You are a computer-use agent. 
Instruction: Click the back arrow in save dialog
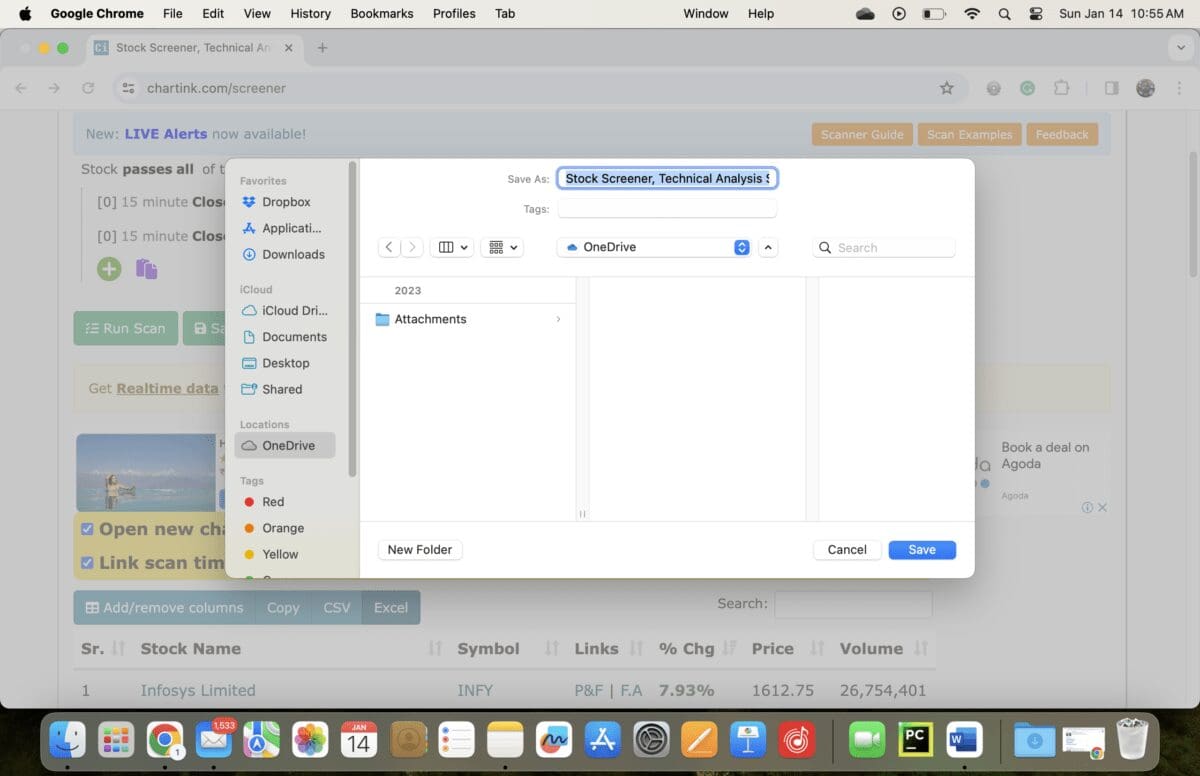pos(389,247)
